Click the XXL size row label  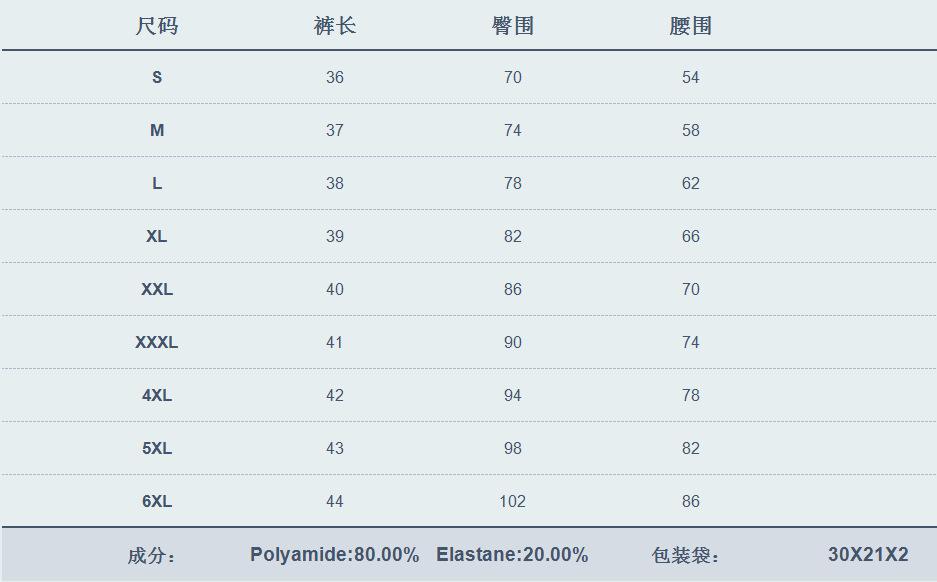click(x=157, y=289)
